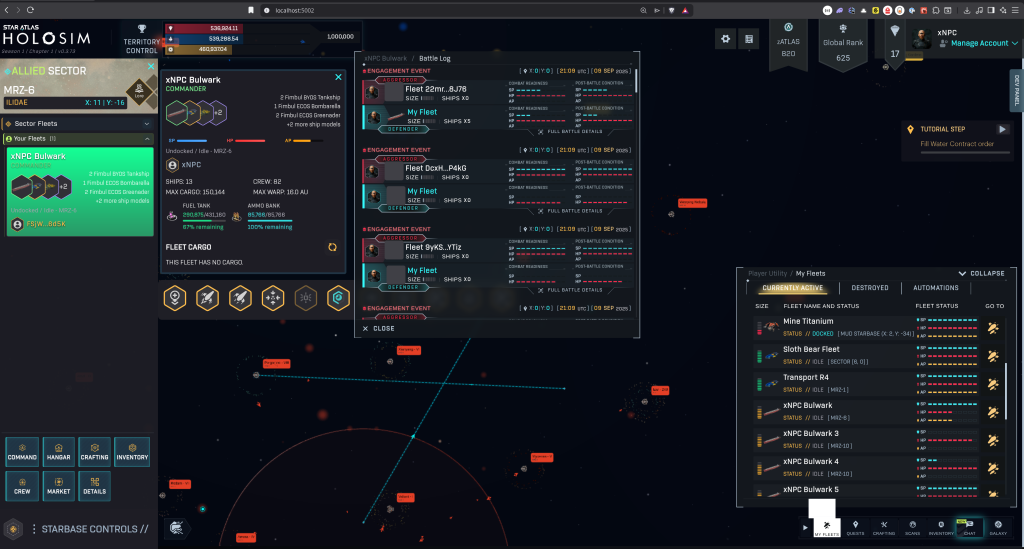Screen dimensions: 1024x549
Task: Click the ship icon beside Starbase Controls
Action: tap(176, 528)
